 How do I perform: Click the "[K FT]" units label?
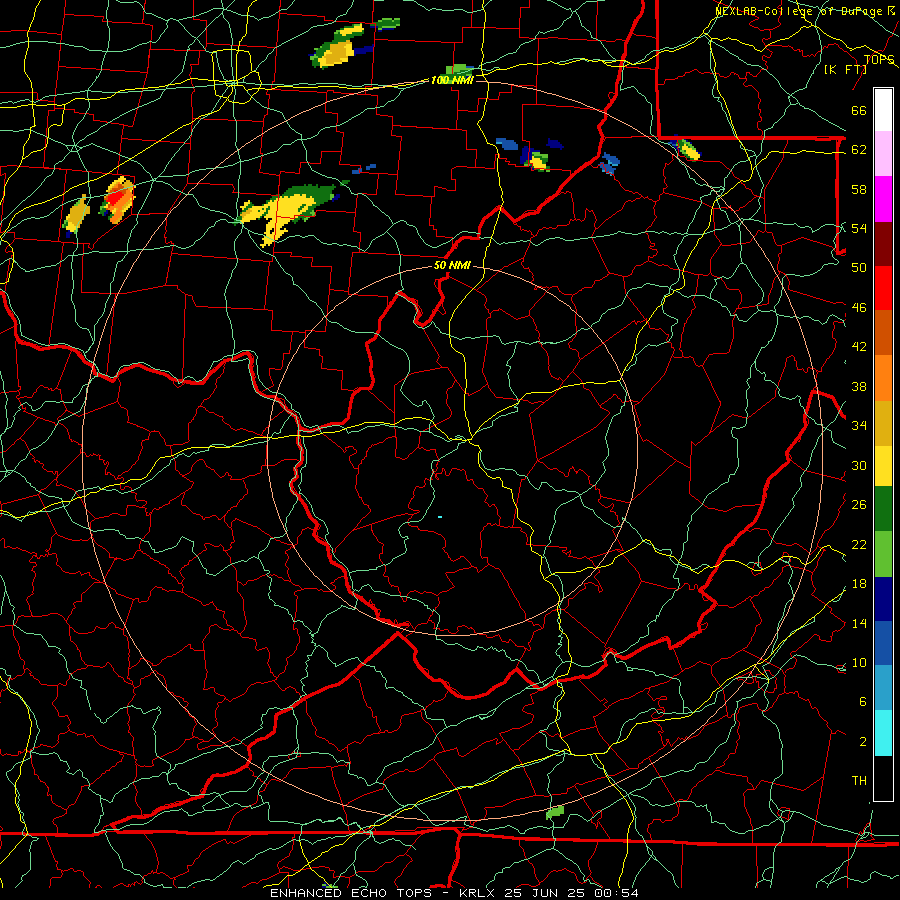tap(845, 69)
